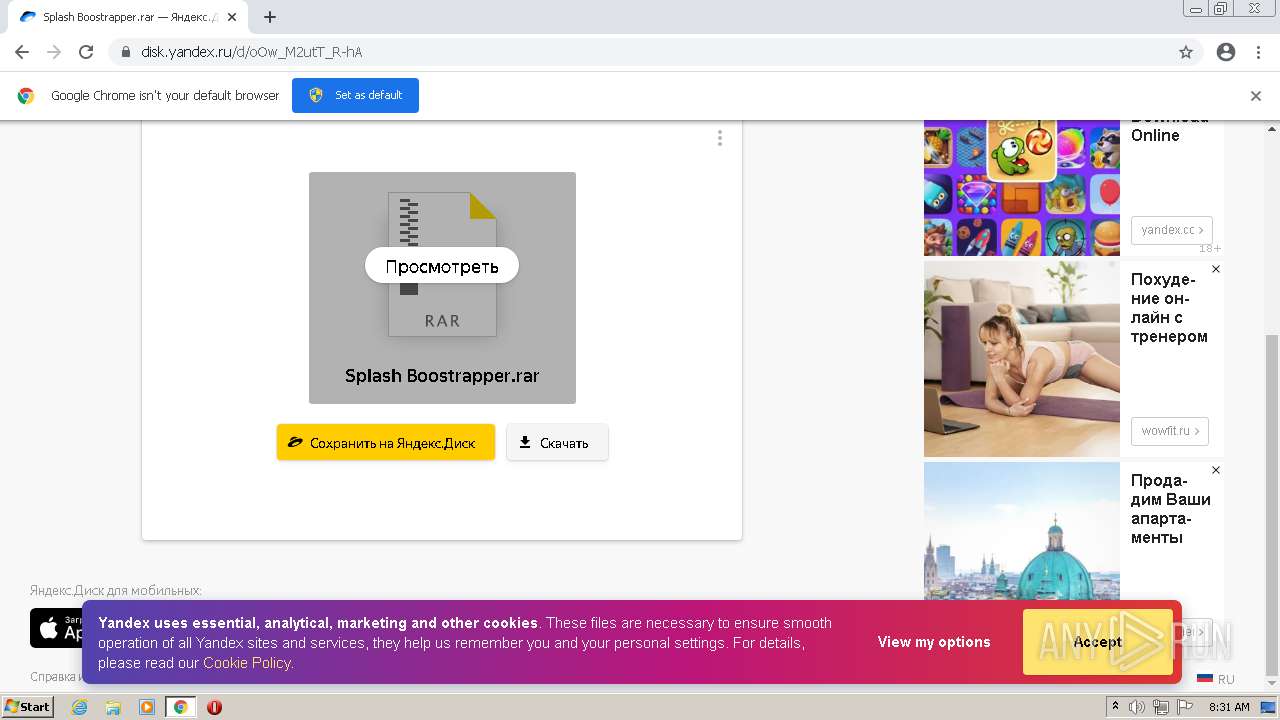1280x720 pixels.
Task: Click View my options for cookies
Action: (x=934, y=642)
